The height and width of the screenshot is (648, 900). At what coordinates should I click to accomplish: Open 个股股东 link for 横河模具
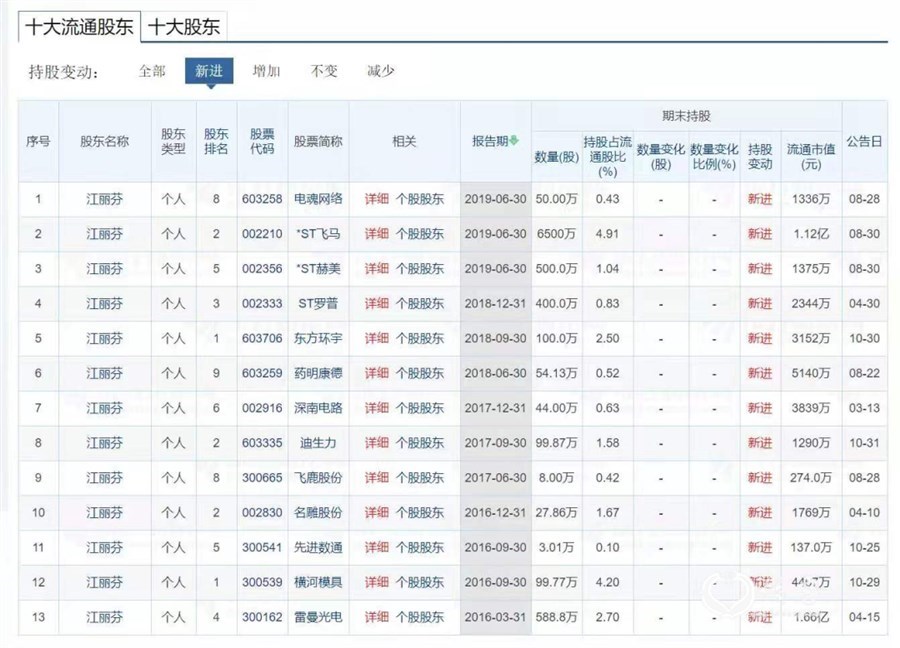coord(420,583)
